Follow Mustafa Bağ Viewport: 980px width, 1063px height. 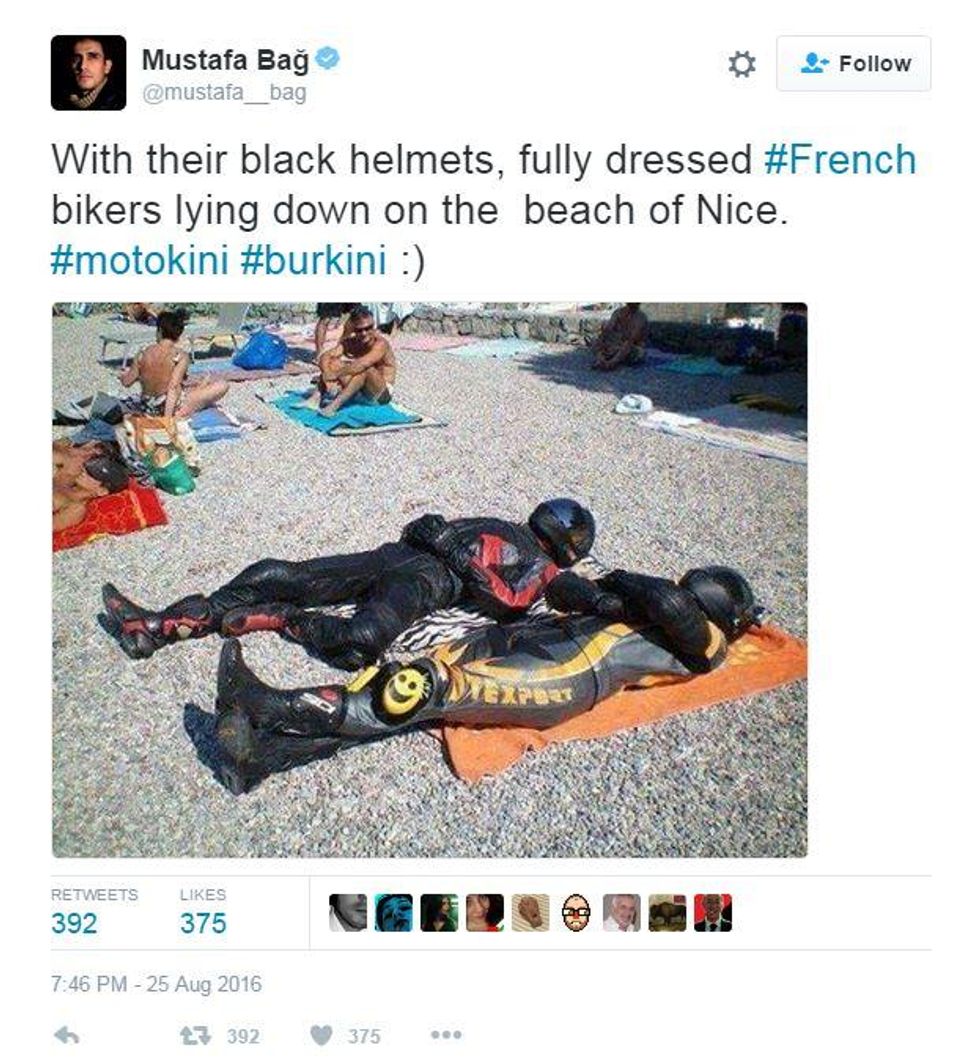[853, 64]
